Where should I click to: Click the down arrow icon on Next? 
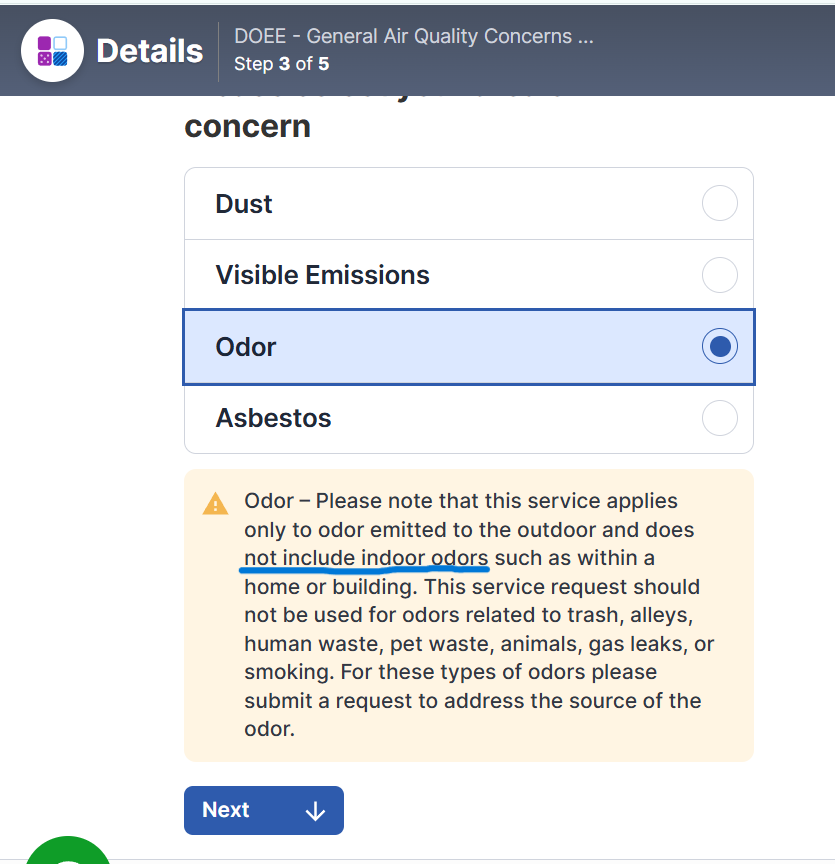pos(315,811)
